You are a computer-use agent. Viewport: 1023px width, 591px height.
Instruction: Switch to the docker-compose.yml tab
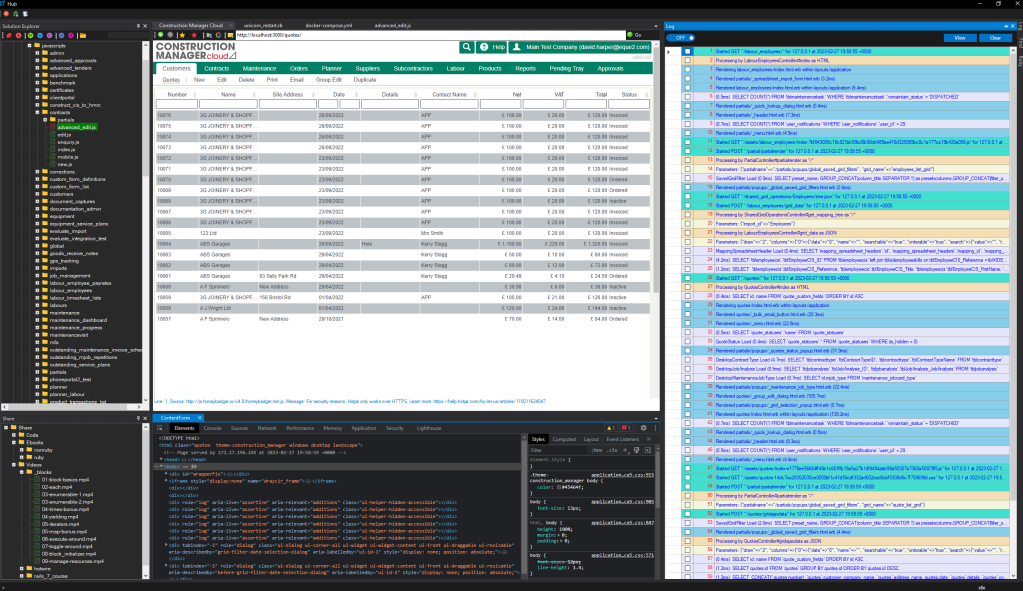pyautogui.click(x=329, y=25)
